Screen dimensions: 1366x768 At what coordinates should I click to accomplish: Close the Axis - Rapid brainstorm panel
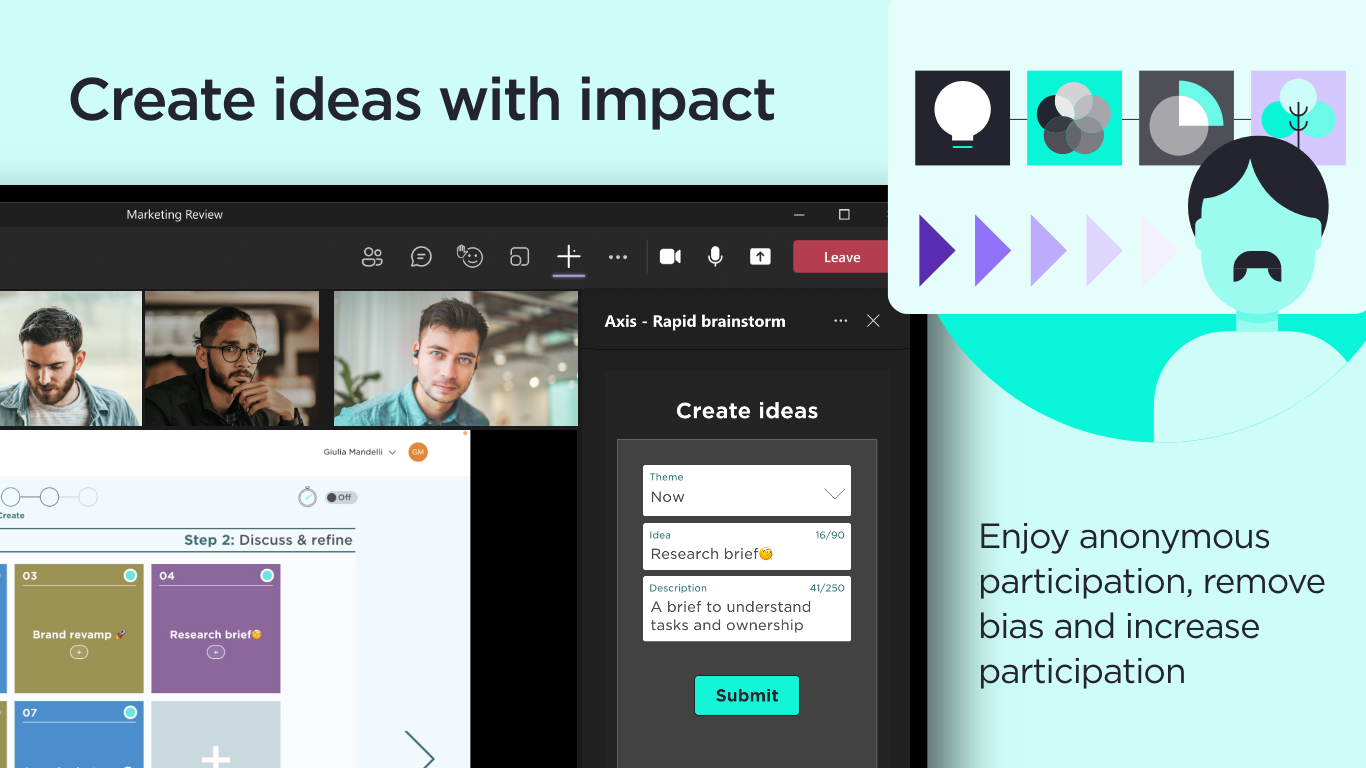(873, 321)
